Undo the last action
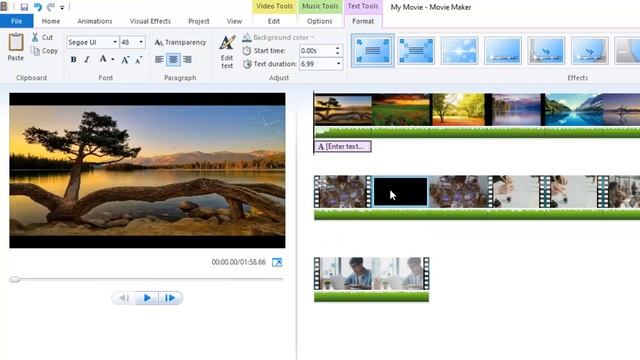 (38, 7)
